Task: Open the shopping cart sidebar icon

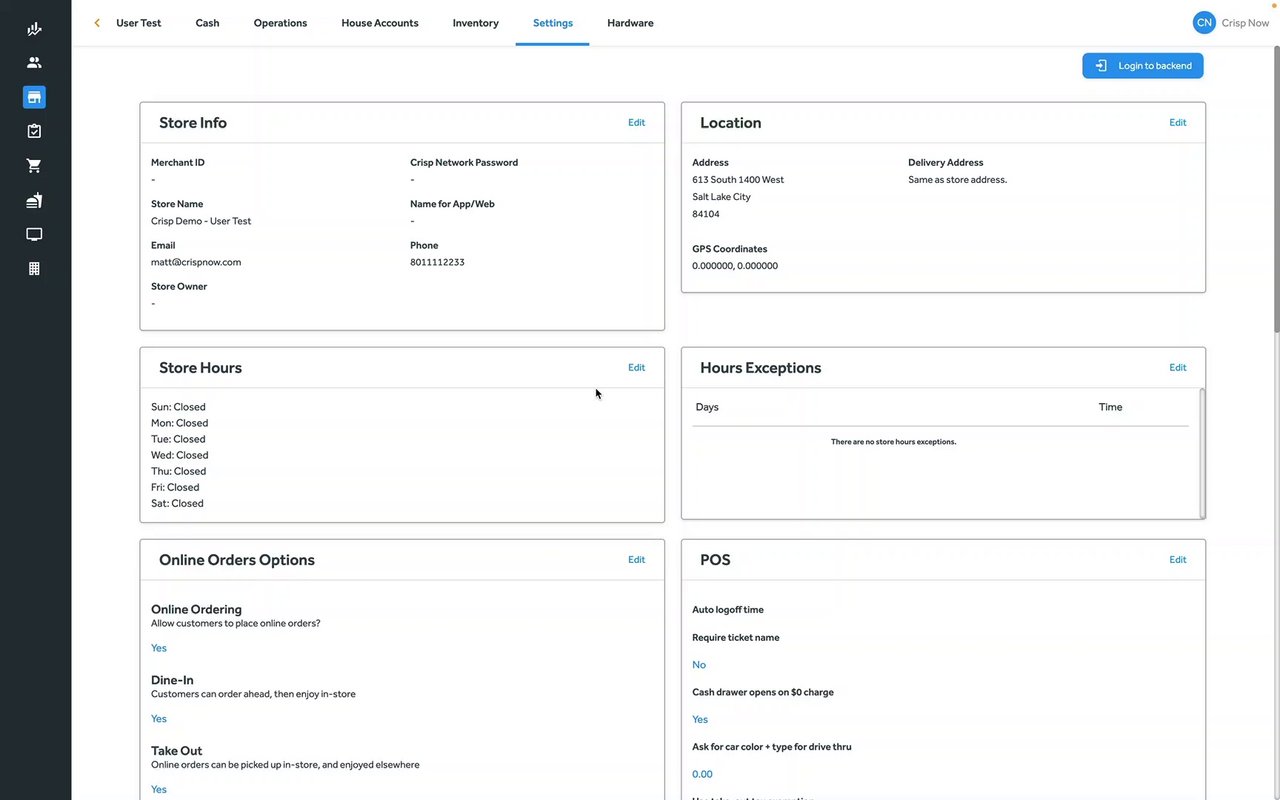Action: (34, 166)
